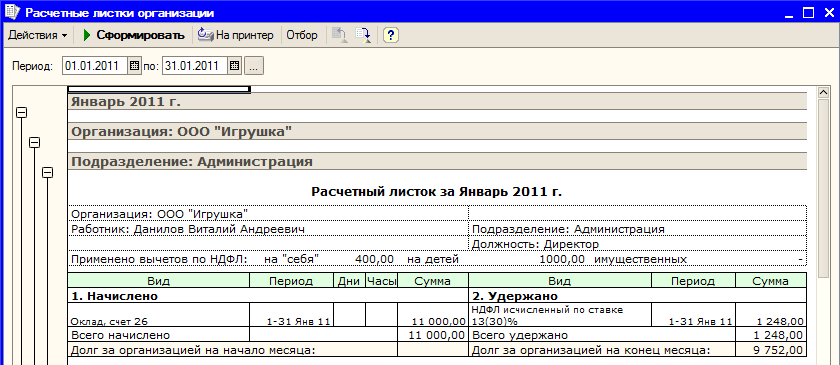Click the 9 752,00 end balance cell
The width and height of the screenshot is (840, 365).
coord(771,350)
